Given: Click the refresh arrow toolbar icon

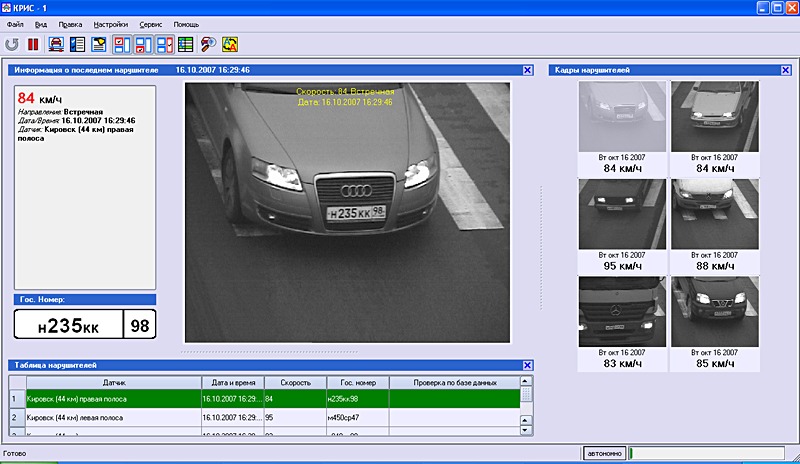Looking at the screenshot, I should pyautogui.click(x=12, y=44).
